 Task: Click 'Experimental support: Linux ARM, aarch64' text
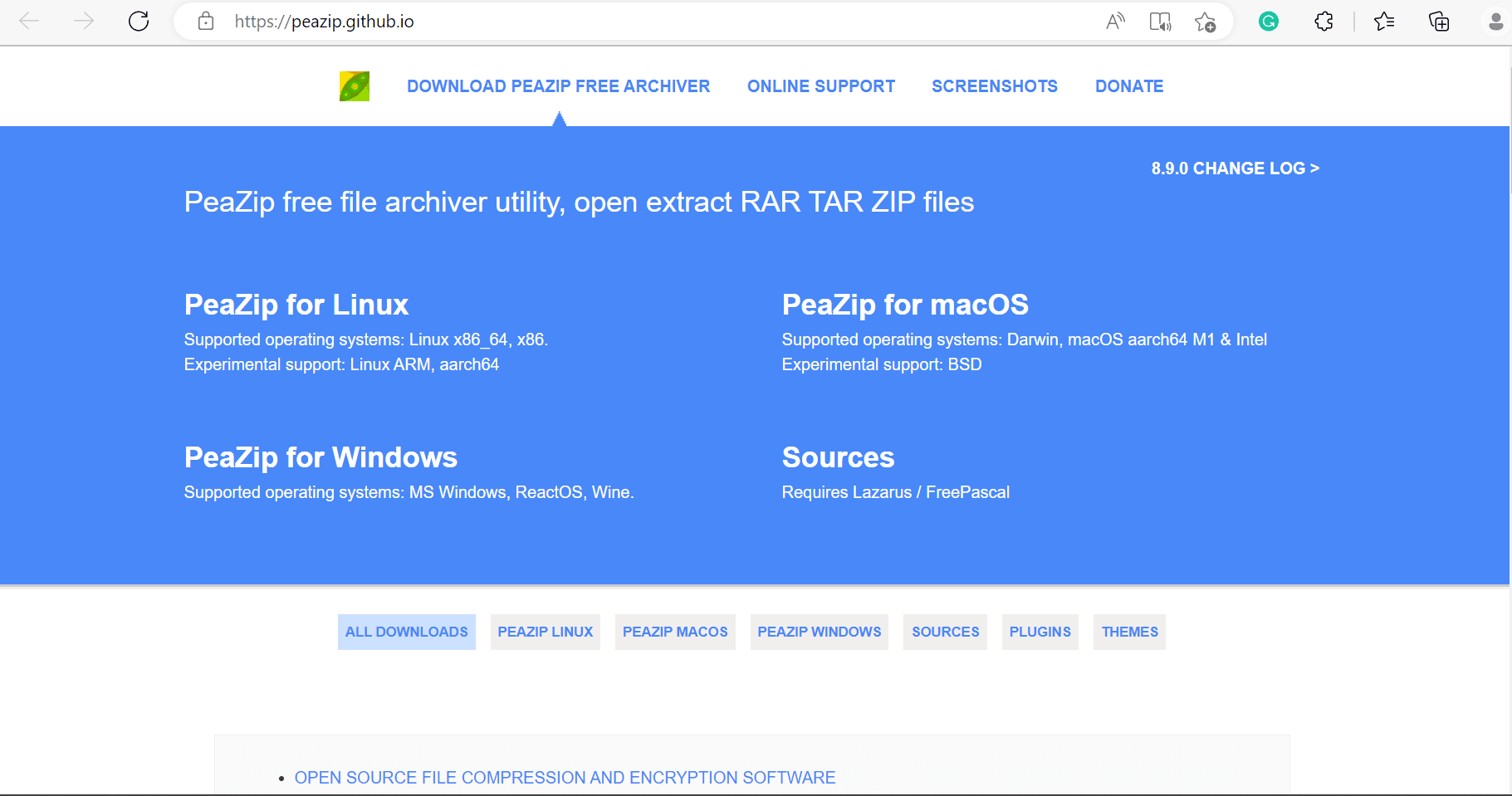341,364
